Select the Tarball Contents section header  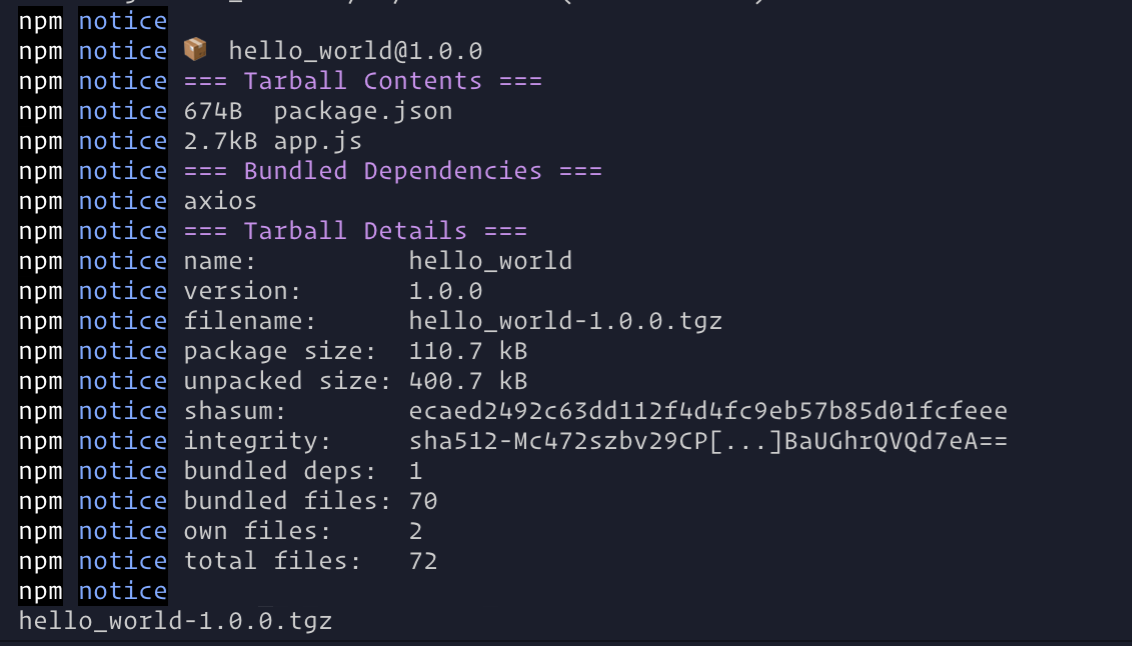point(362,81)
